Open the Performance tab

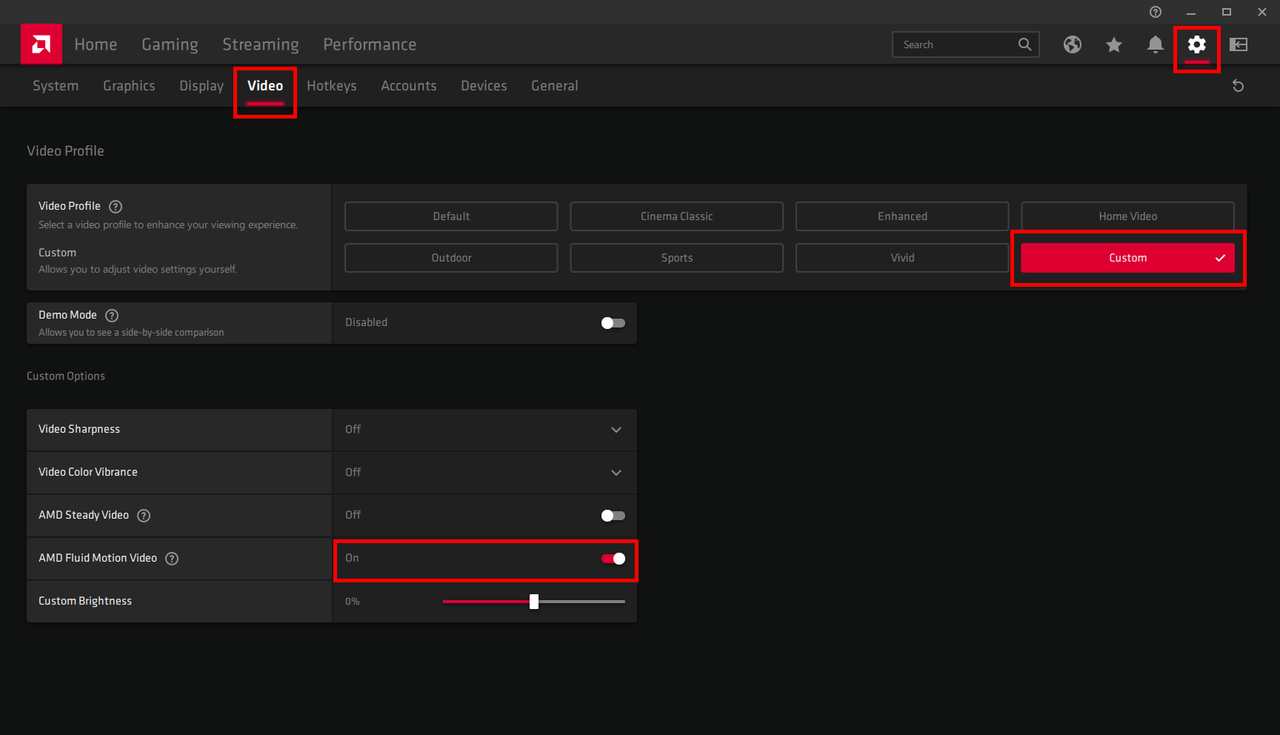click(369, 44)
